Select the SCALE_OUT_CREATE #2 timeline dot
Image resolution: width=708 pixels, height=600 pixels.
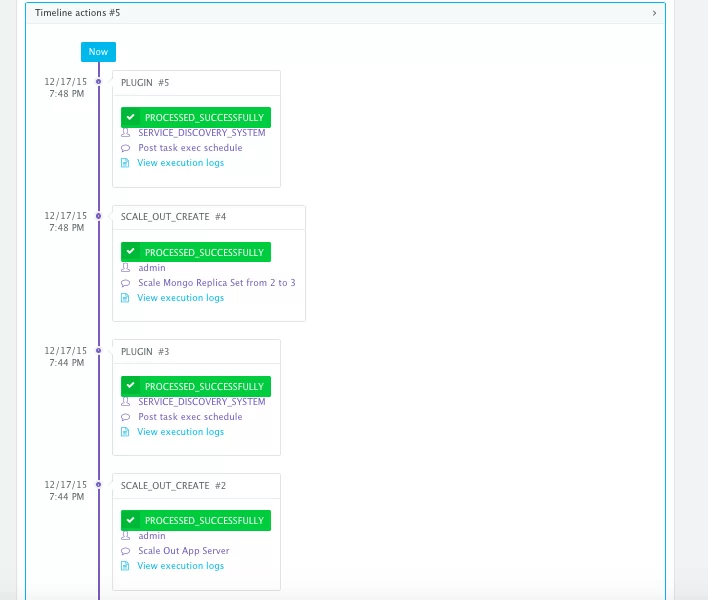click(98, 484)
